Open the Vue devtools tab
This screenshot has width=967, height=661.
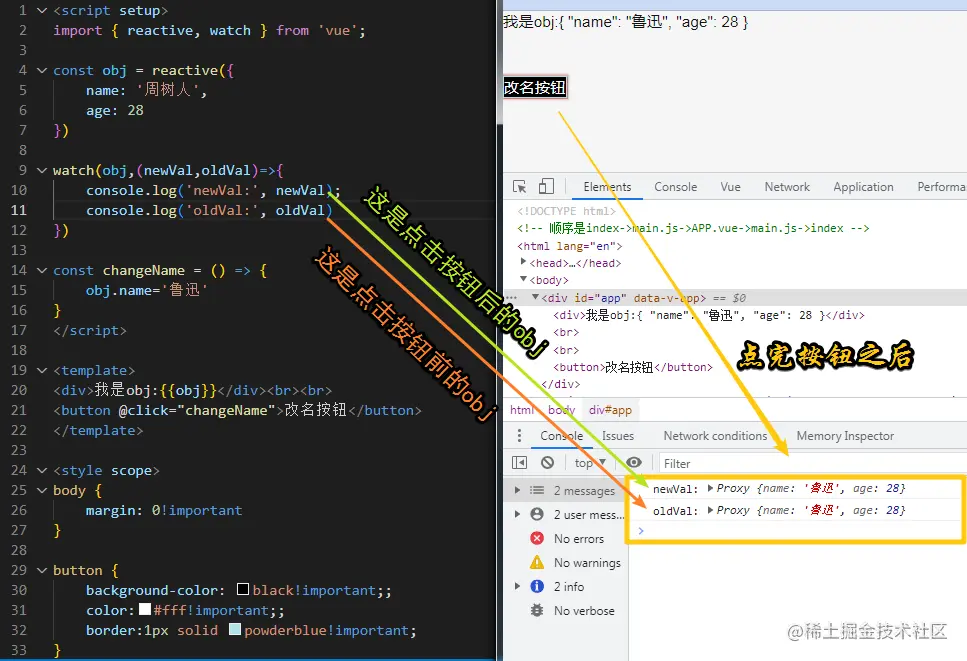(730, 187)
